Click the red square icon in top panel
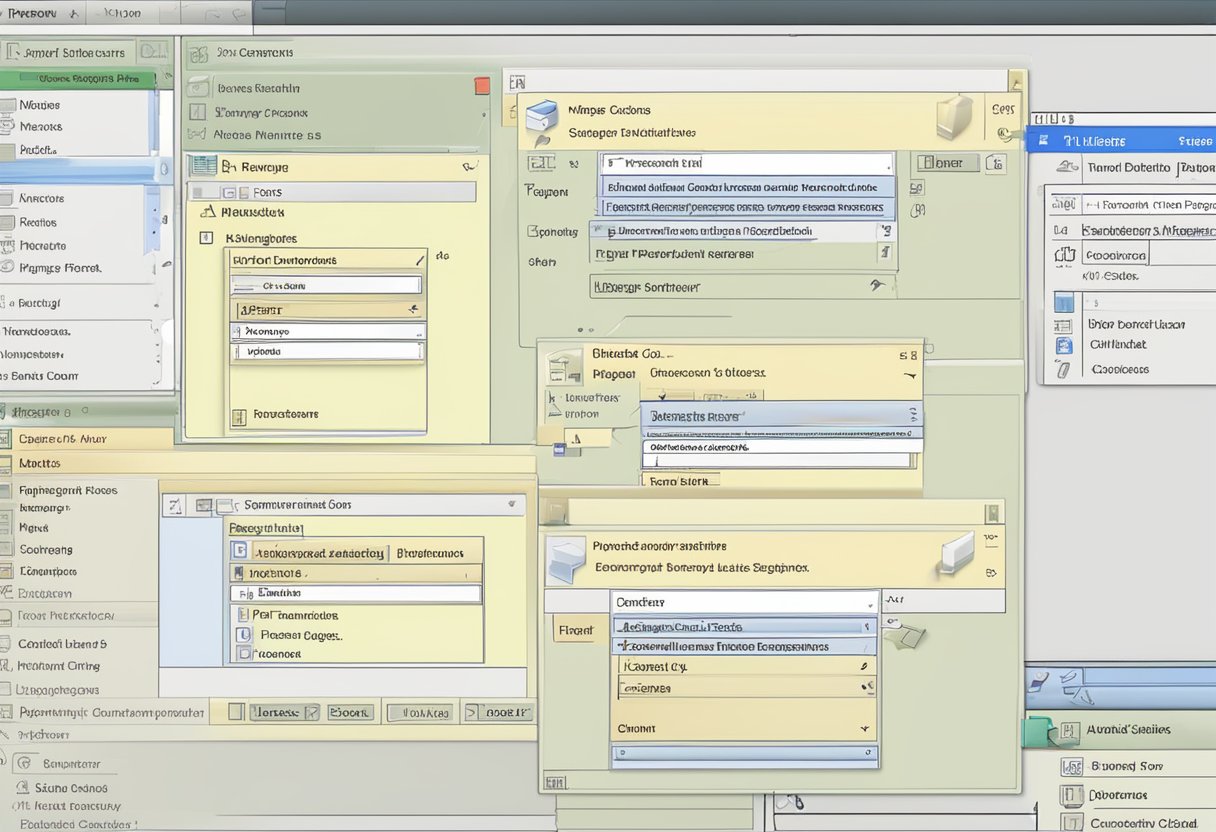 [482, 86]
